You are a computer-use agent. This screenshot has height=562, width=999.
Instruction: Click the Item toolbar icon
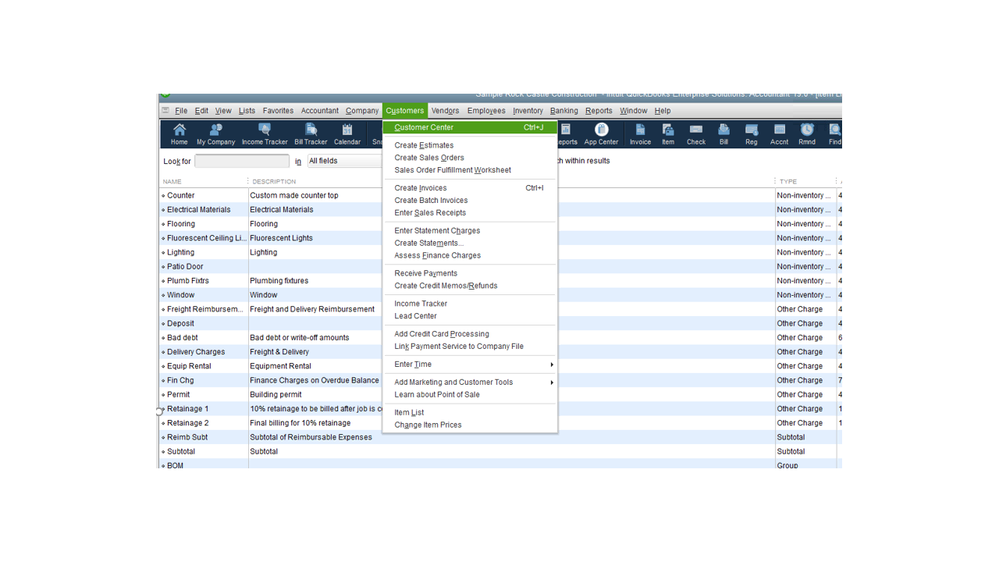[x=668, y=134]
